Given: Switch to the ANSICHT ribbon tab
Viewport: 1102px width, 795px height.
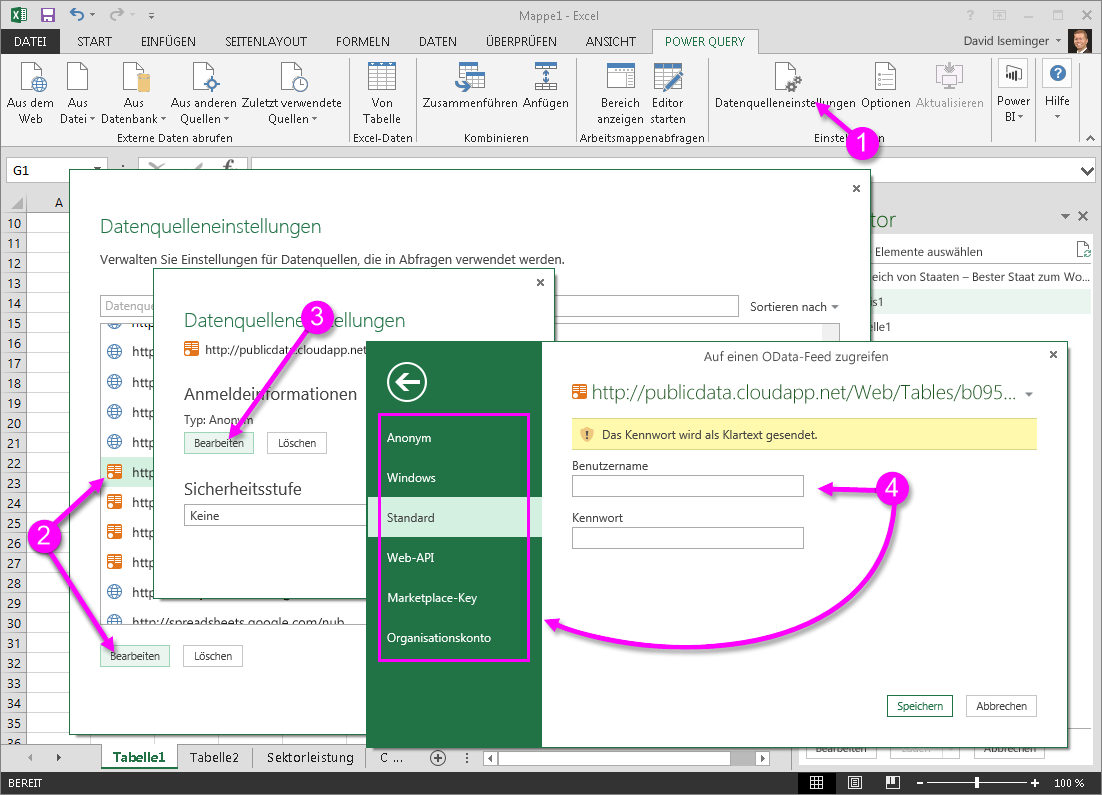Looking at the screenshot, I should click(611, 41).
